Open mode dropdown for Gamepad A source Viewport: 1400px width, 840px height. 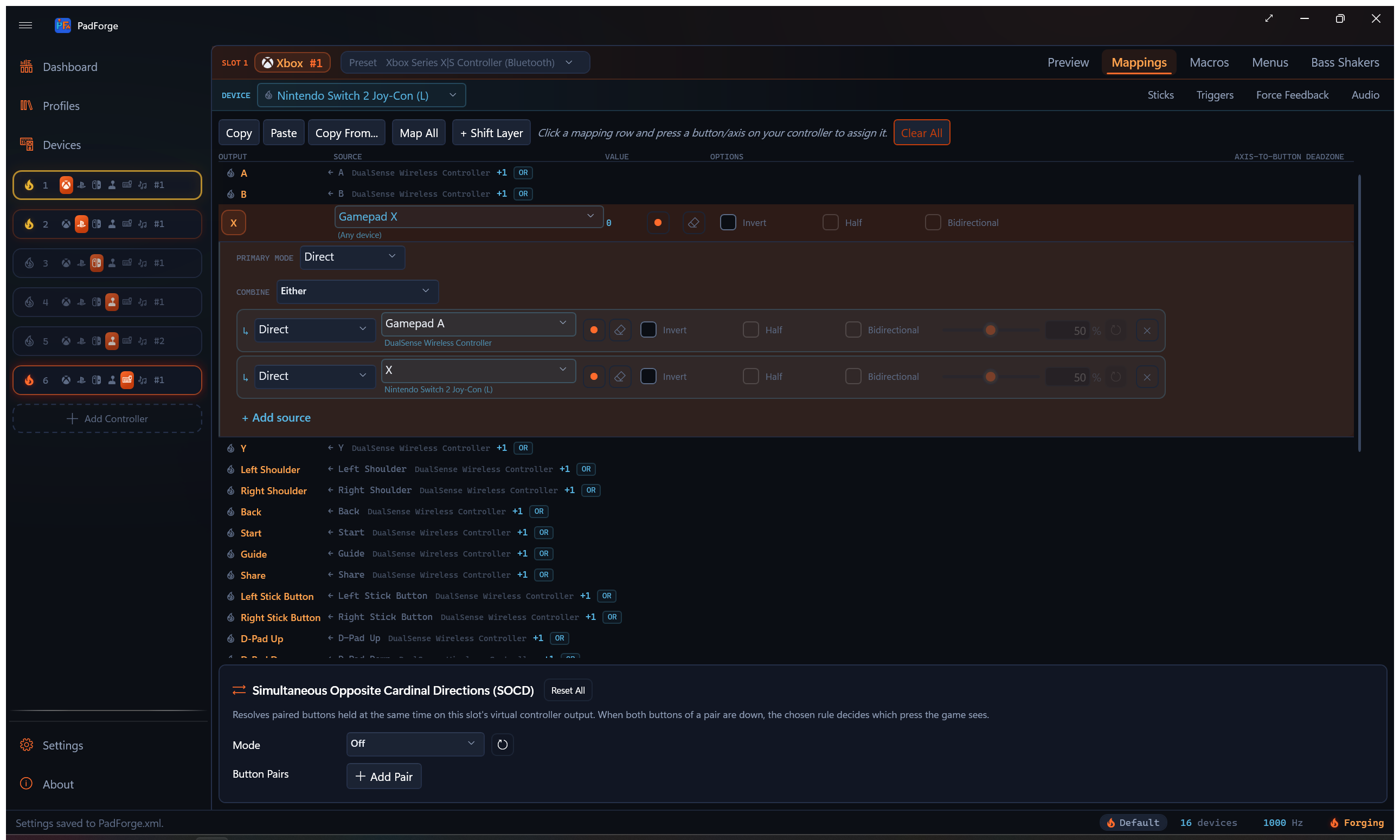click(x=314, y=329)
